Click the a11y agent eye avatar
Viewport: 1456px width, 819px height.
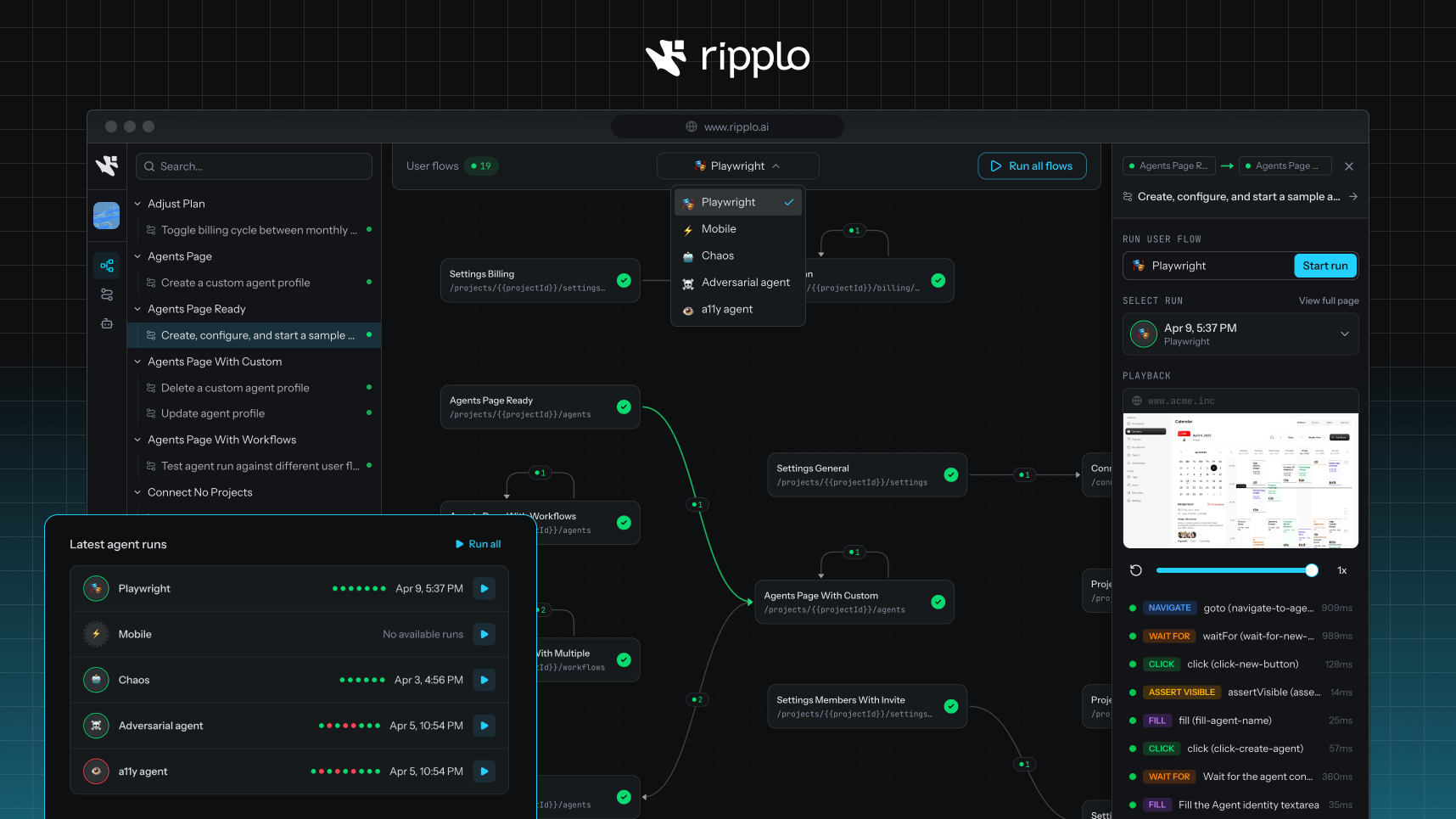point(96,771)
